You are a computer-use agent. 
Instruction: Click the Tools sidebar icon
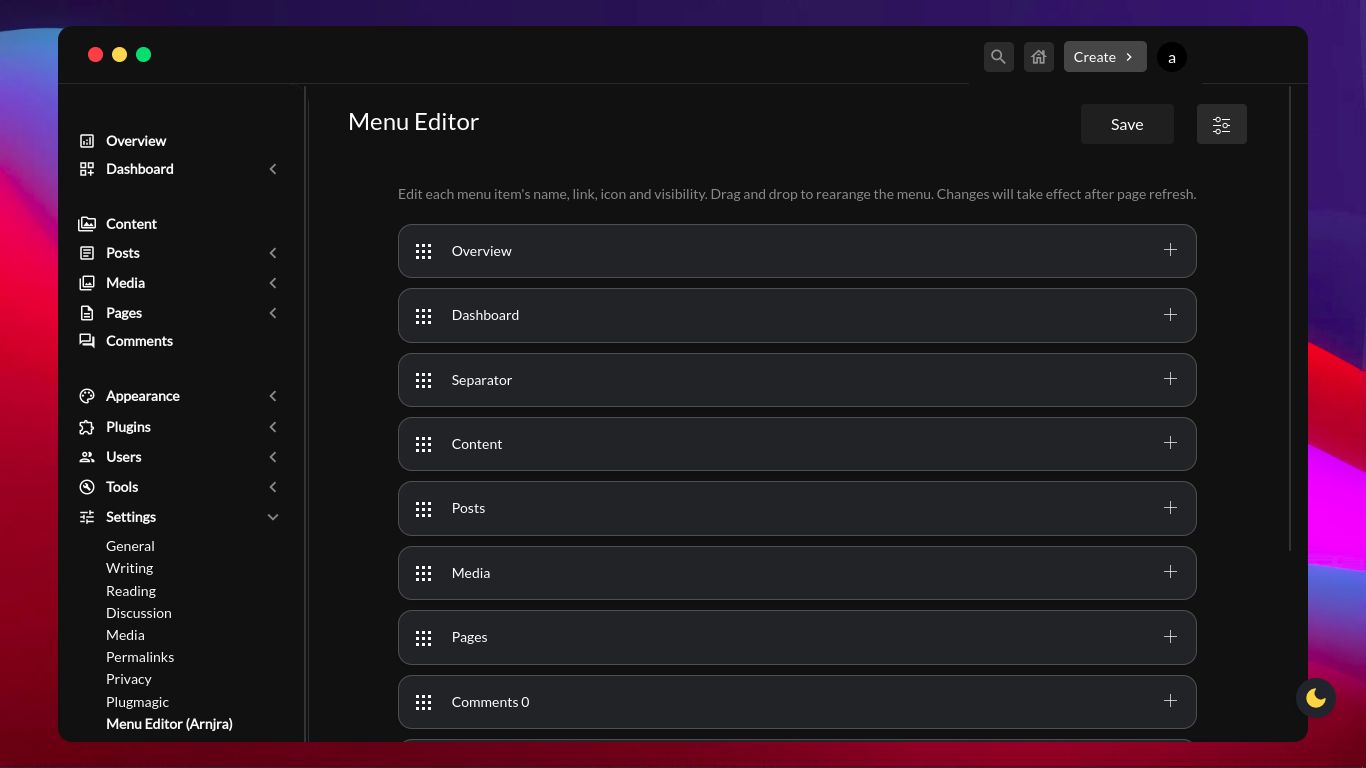click(87, 487)
